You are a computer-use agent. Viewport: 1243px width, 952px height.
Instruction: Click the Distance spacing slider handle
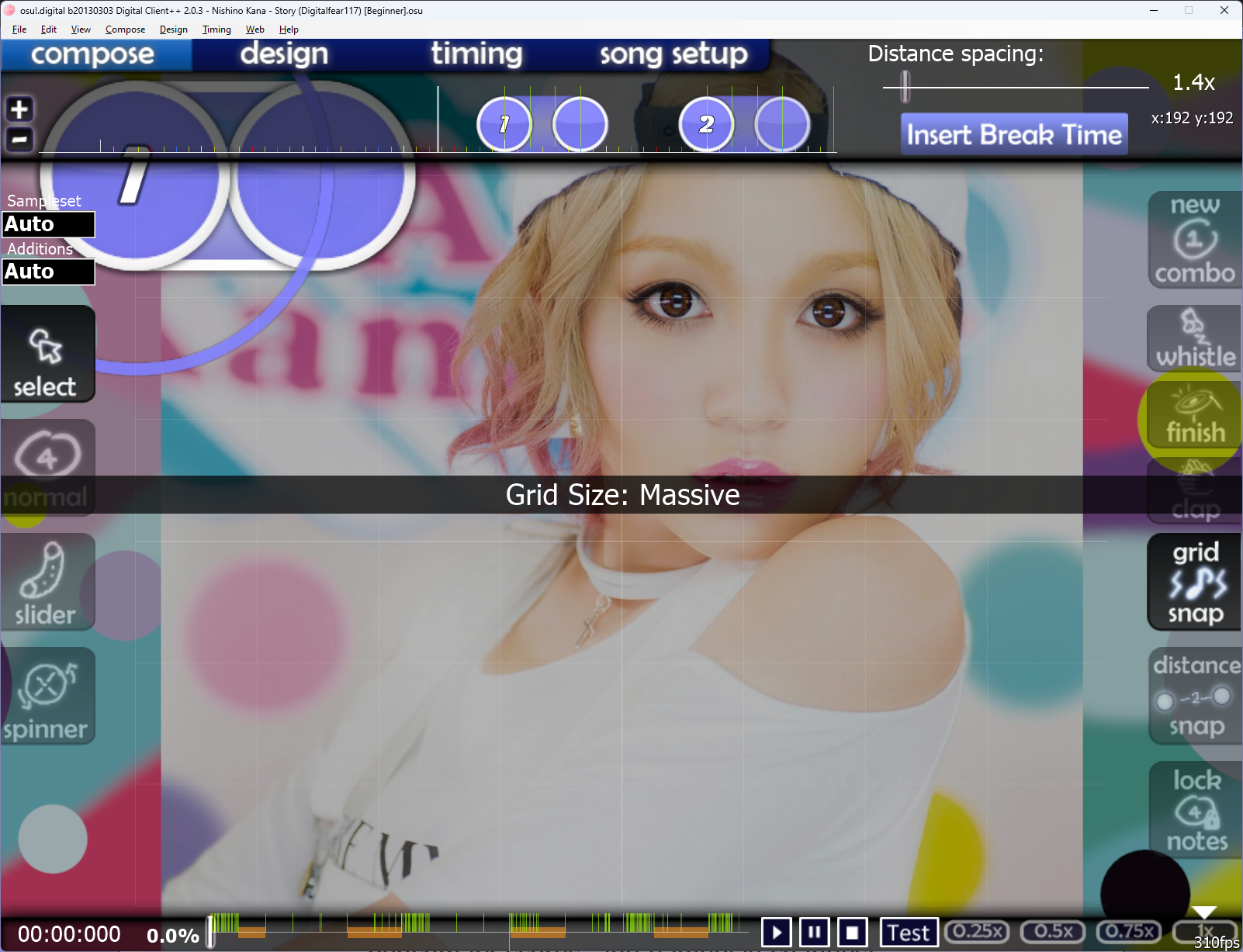tap(905, 86)
